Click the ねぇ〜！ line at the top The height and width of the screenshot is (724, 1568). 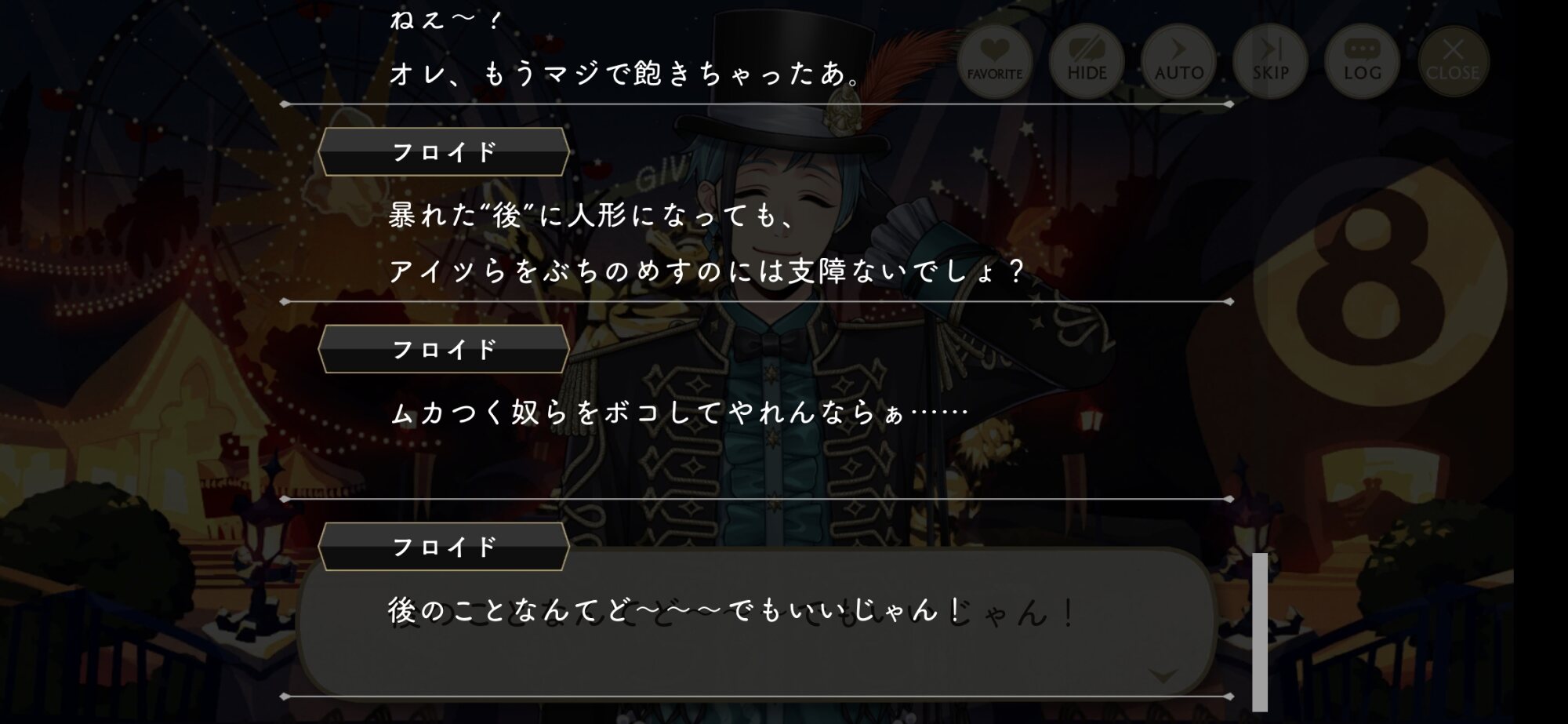[x=444, y=19]
